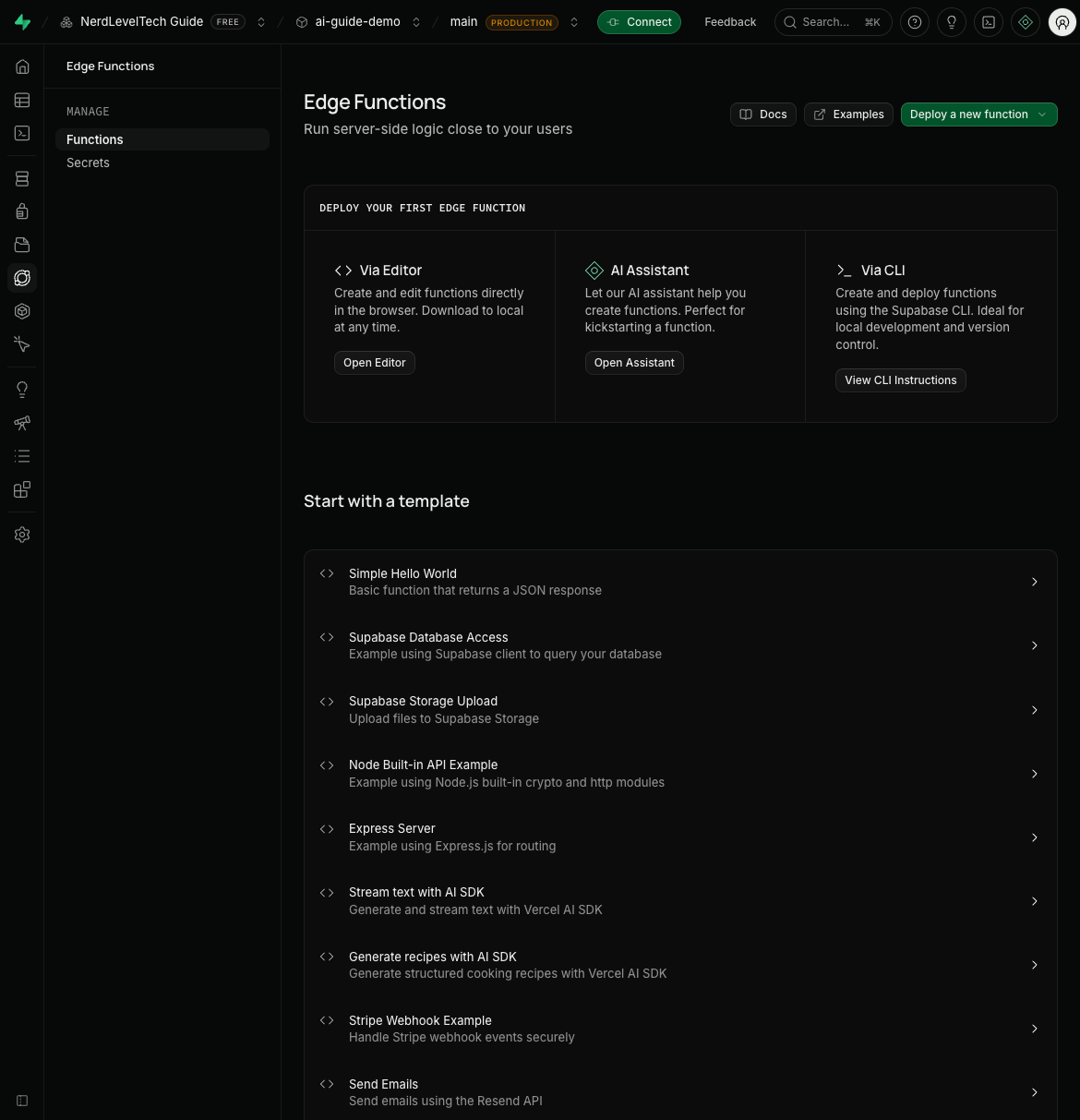Click View CLI Instructions button
1080x1120 pixels.
pos(901,380)
